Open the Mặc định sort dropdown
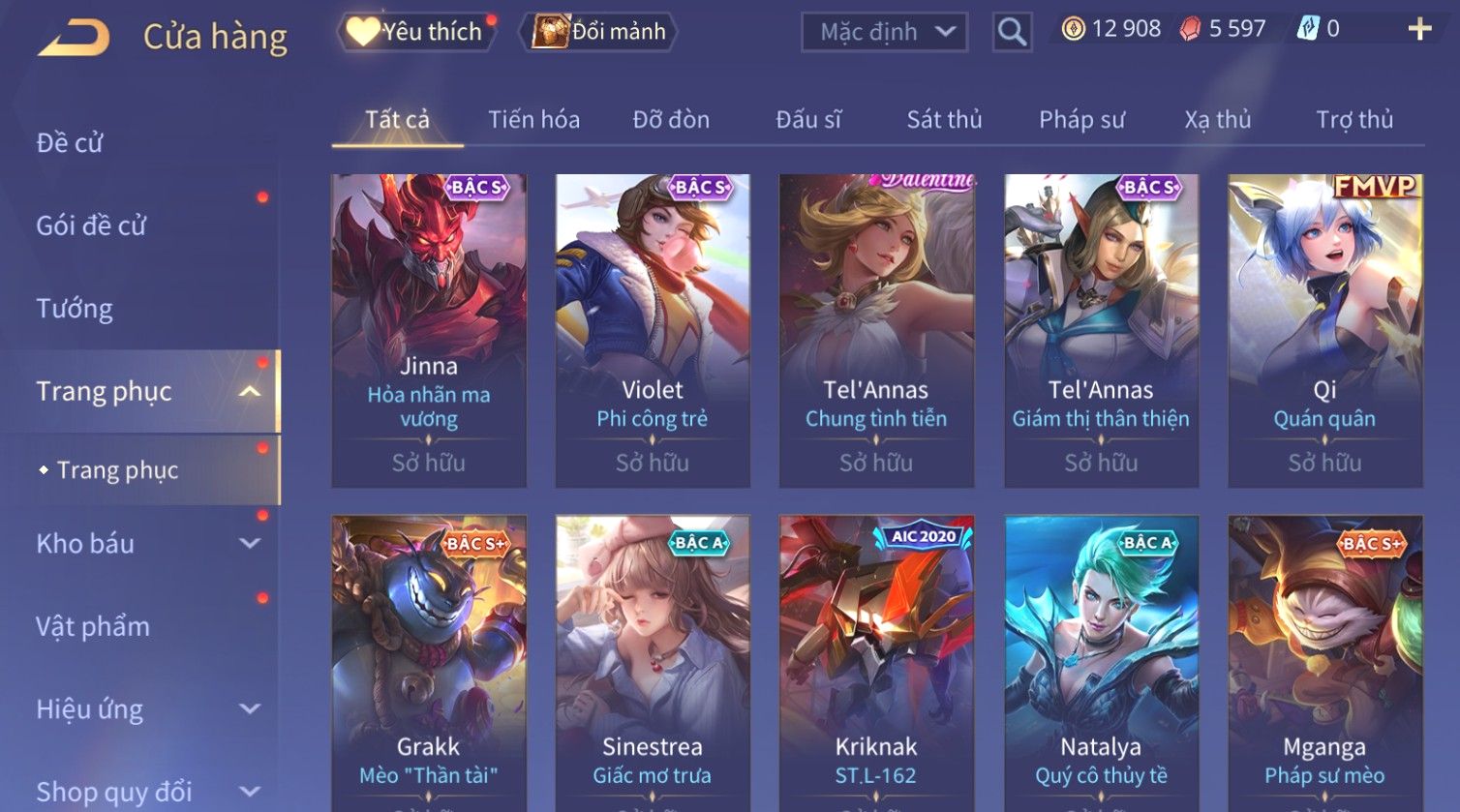This screenshot has height=812, width=1460. pyautogui.click(x=884, y=32)
